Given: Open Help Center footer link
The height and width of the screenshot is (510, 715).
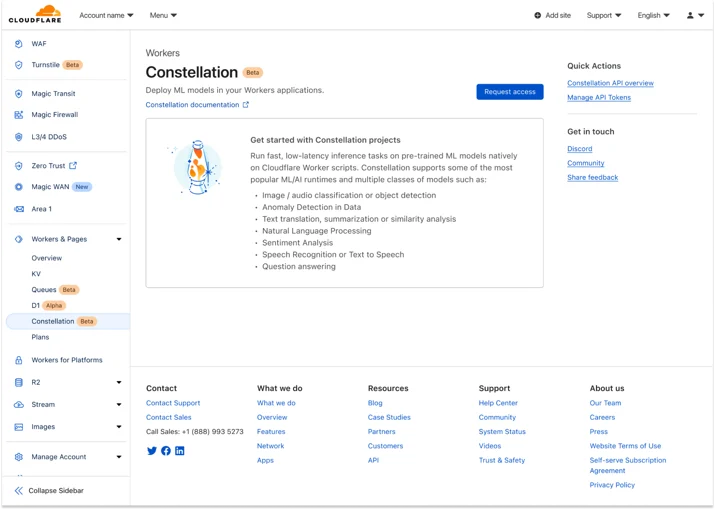Looking at the screenshot, I should 498,403.
